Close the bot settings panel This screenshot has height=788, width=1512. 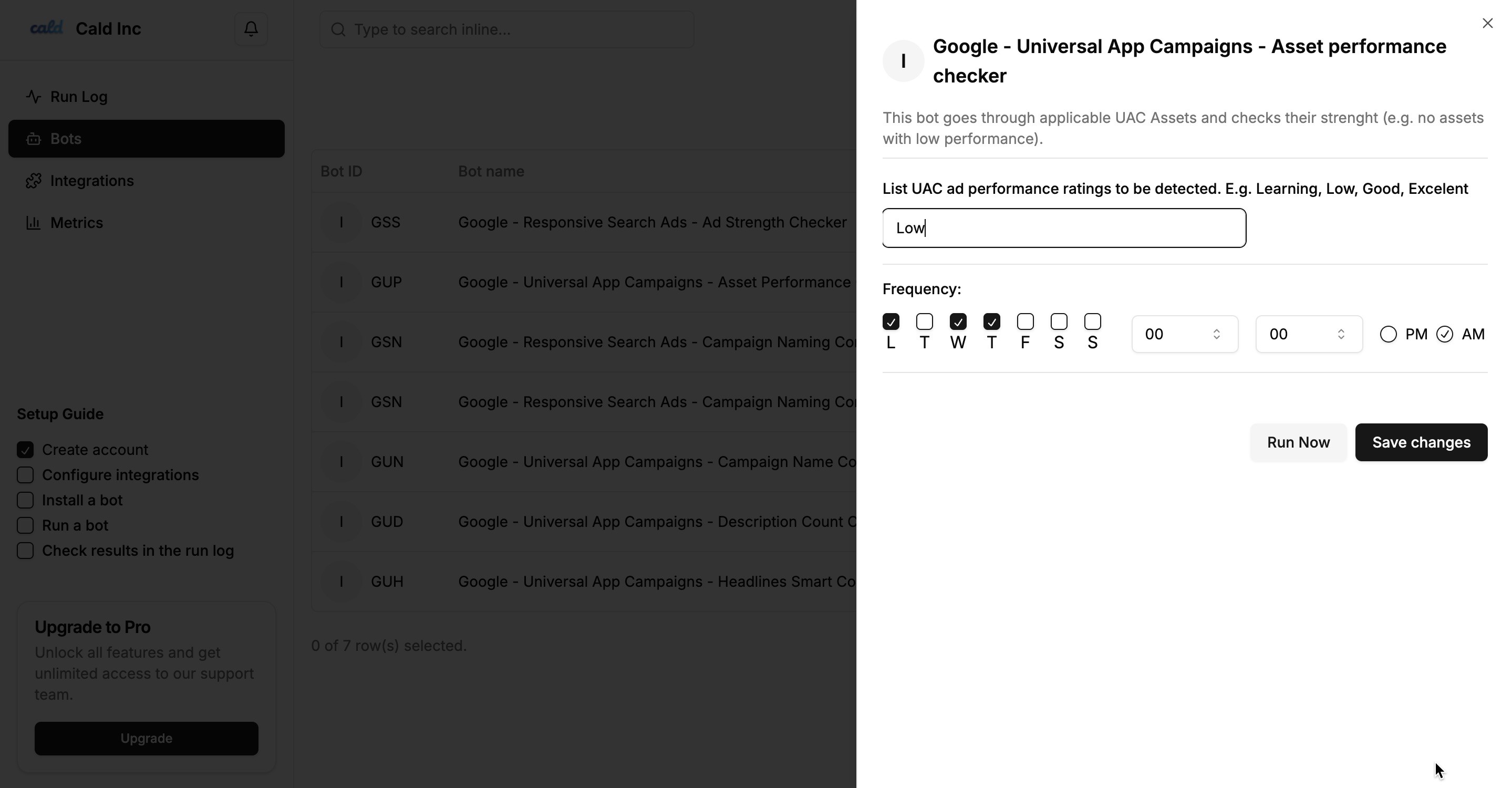[x=1487, y=23]
